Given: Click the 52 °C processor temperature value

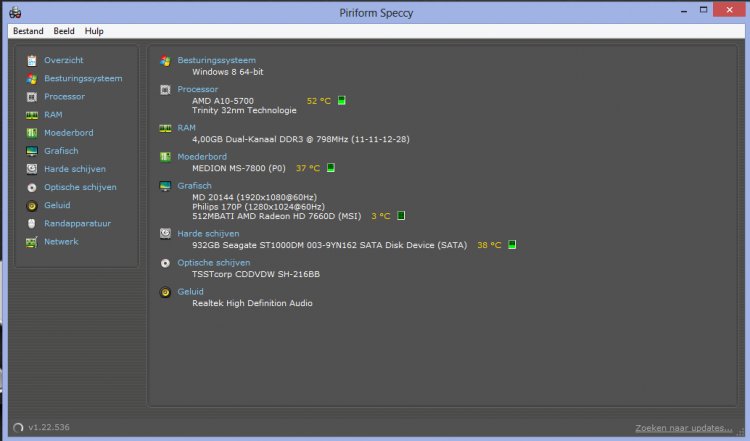Looking at the screenshot, I should [319, 101].
